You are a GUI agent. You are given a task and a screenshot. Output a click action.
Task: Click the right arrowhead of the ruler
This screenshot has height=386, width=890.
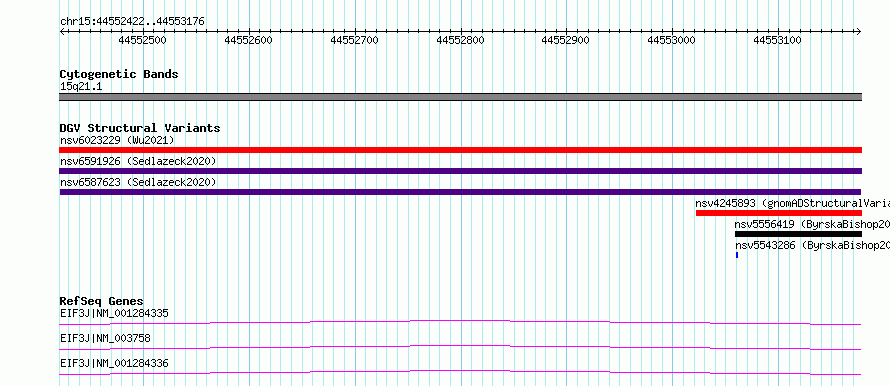coord(858,31)
